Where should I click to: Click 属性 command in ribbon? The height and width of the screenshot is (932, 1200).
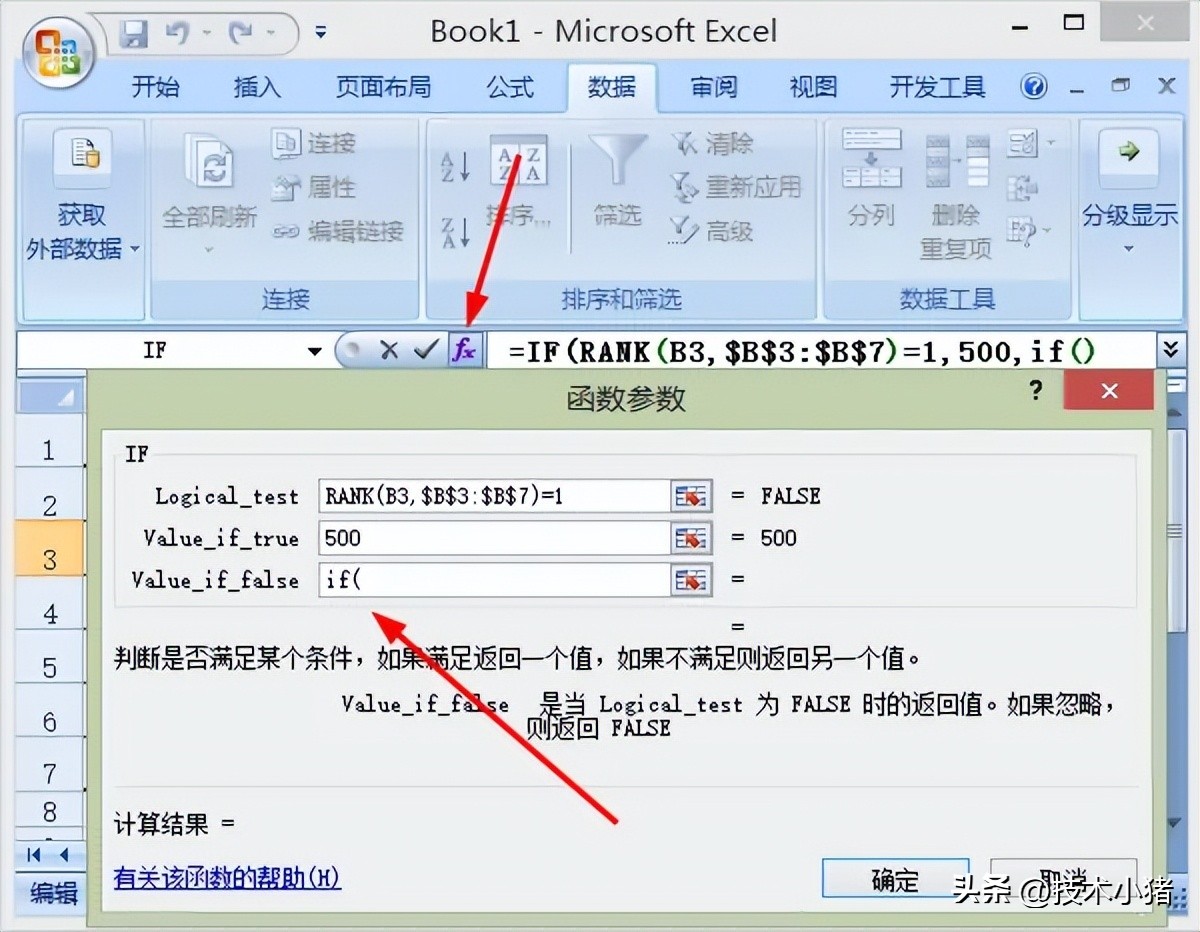pyautogui.click(x=315, y=187)
